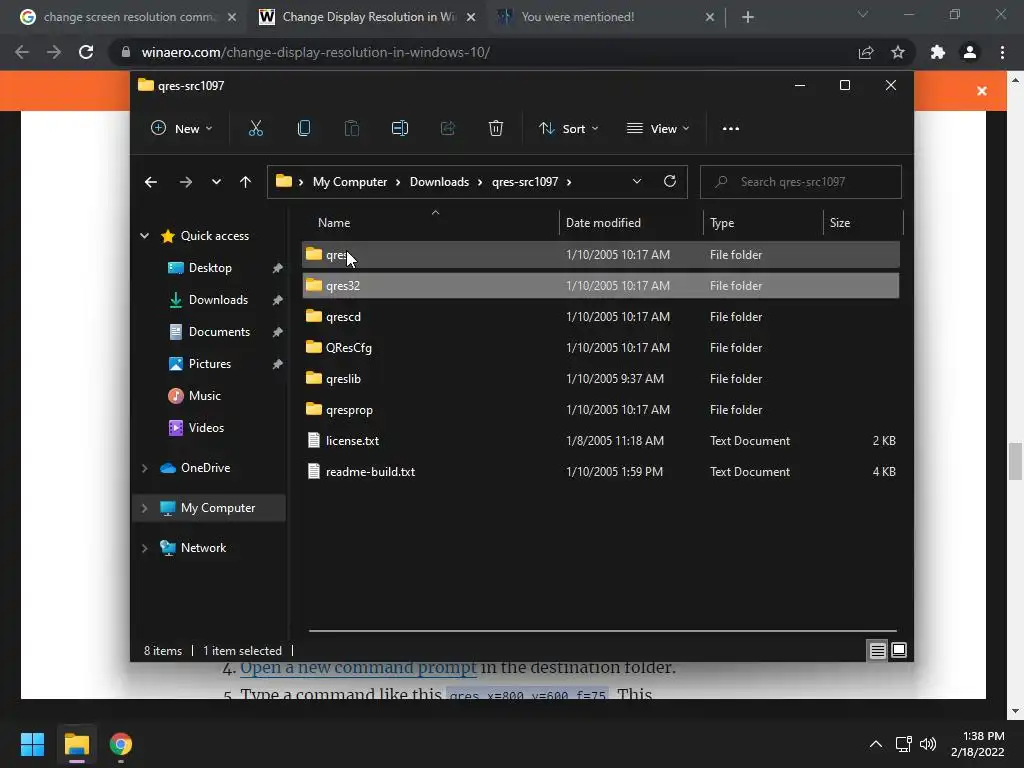This screenshot has height=768, width=1024.
Task: Switch to large thumbnails view icon
Action: (899, 650)
